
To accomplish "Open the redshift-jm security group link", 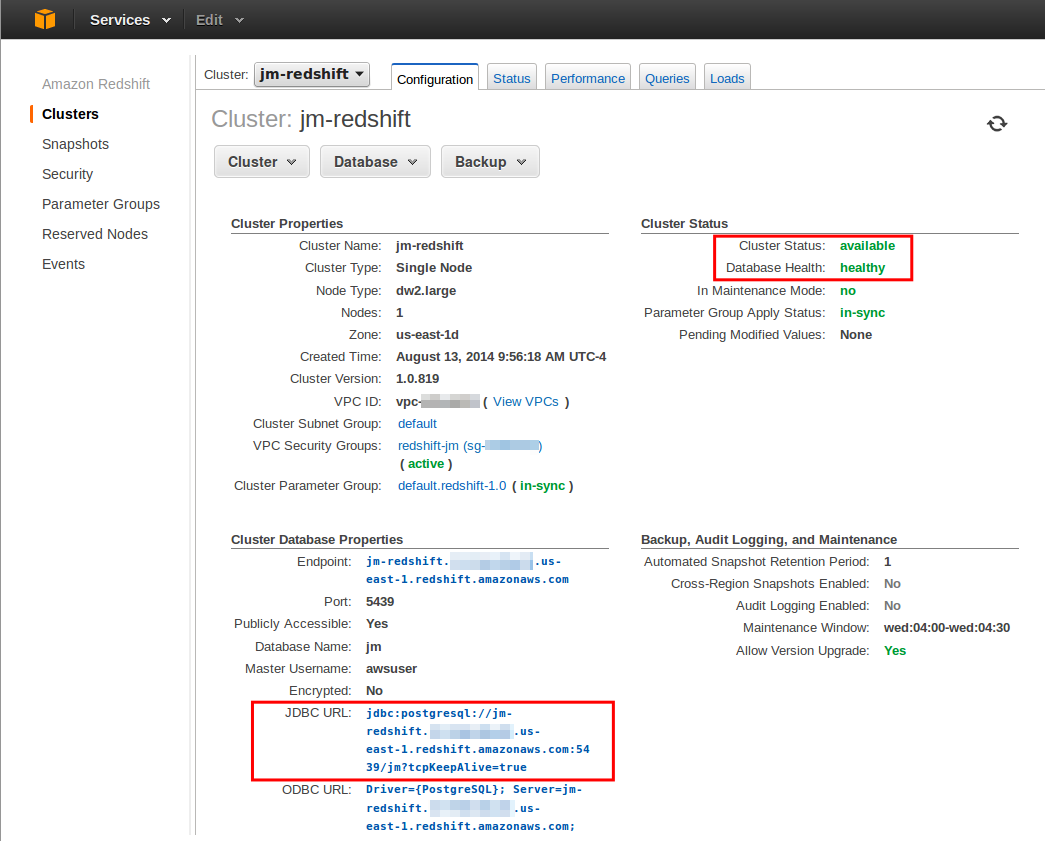I will tap(470, 446).
